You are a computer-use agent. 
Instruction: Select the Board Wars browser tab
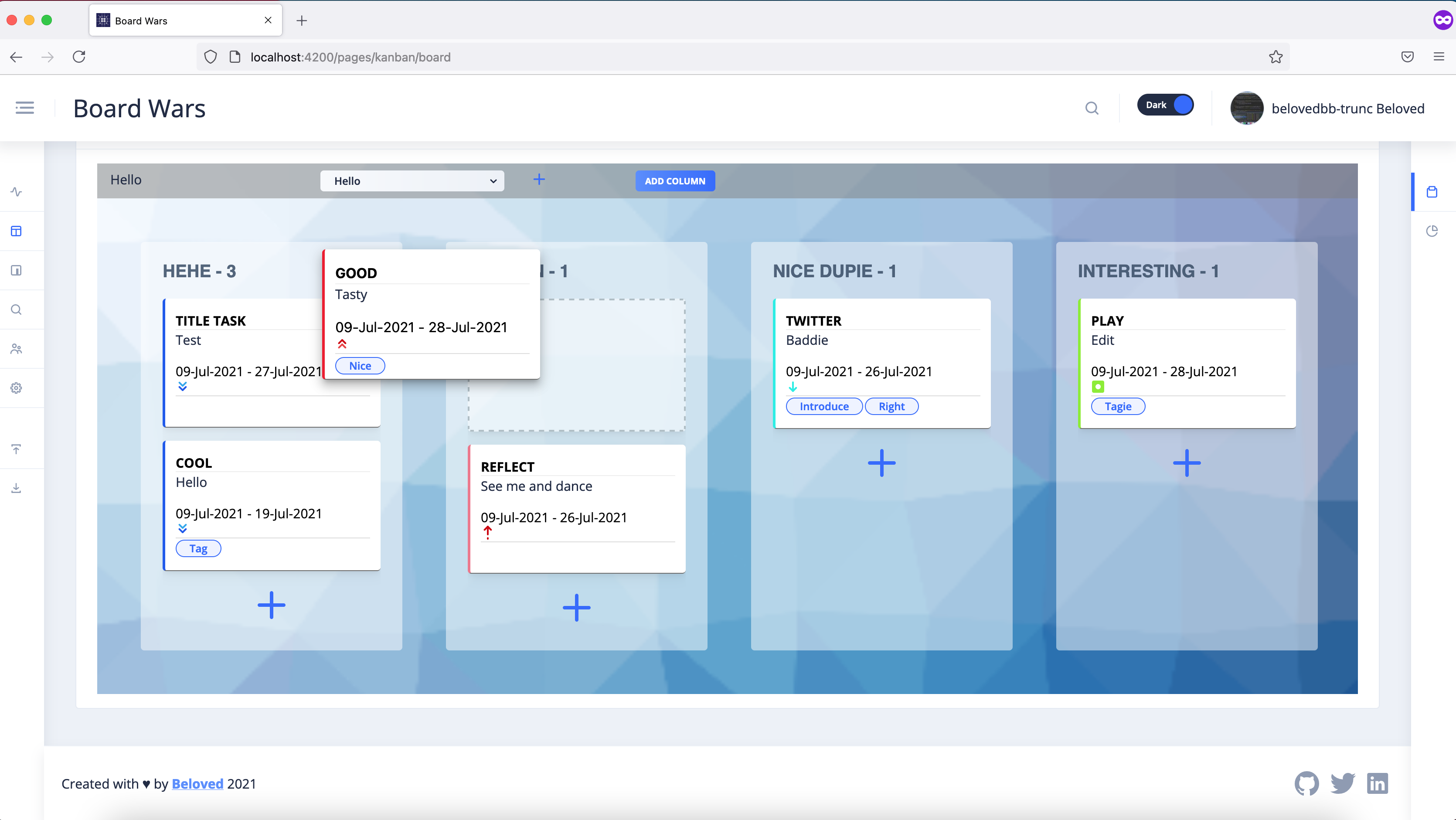click(185, 20)
